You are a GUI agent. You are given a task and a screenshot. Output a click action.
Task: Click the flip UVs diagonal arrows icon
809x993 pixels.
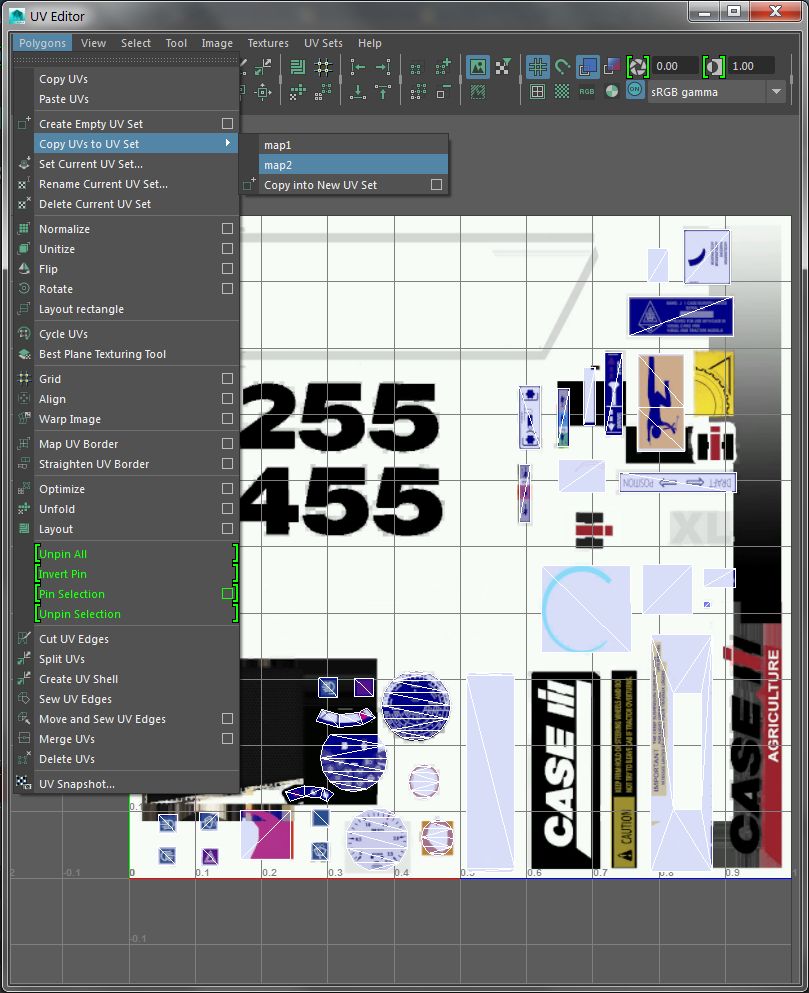[263, 66]
